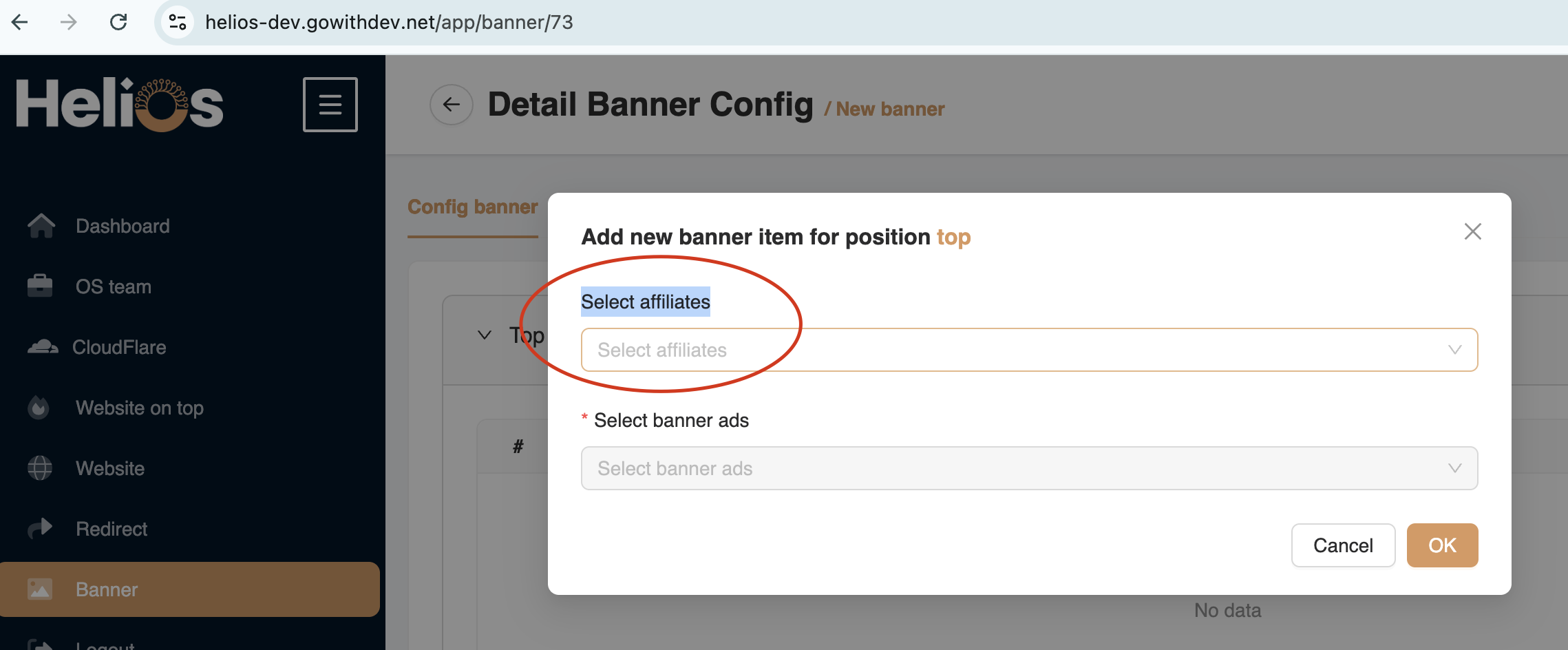
Task: Click the Detail Banner Config heading
Action: [650, 105]
